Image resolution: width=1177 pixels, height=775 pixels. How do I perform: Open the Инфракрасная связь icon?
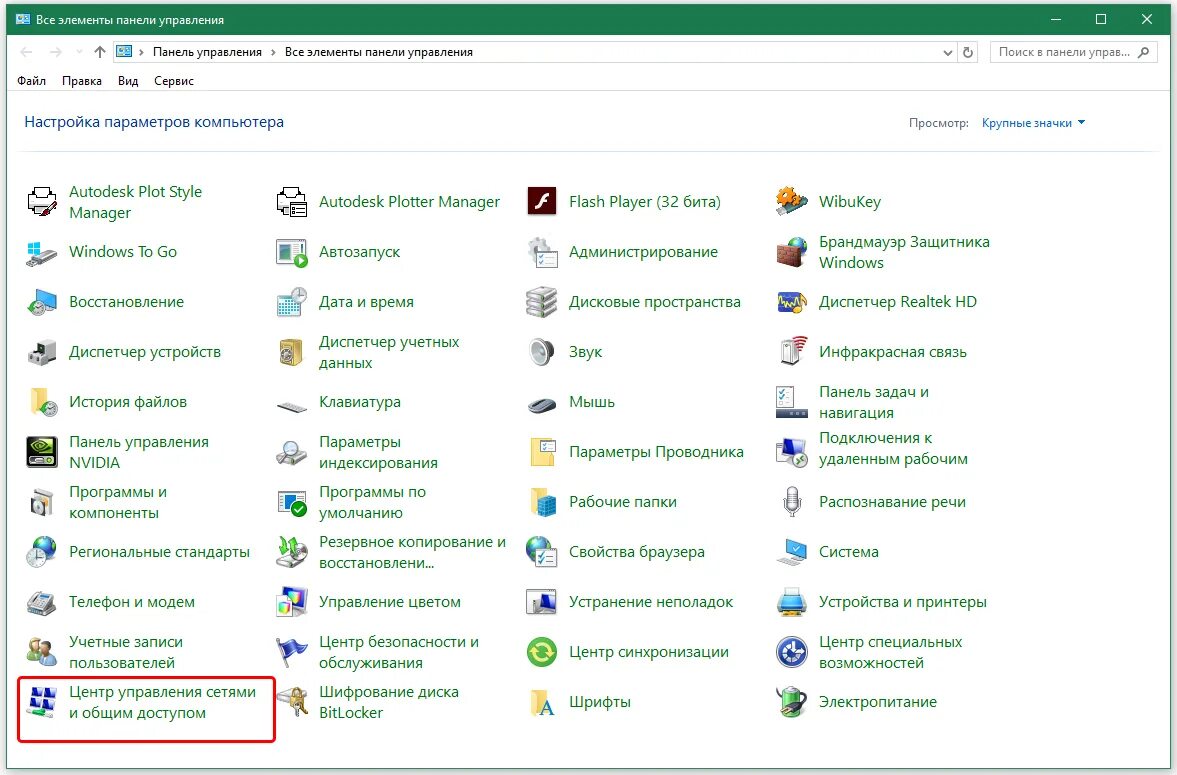pos(792,352)
